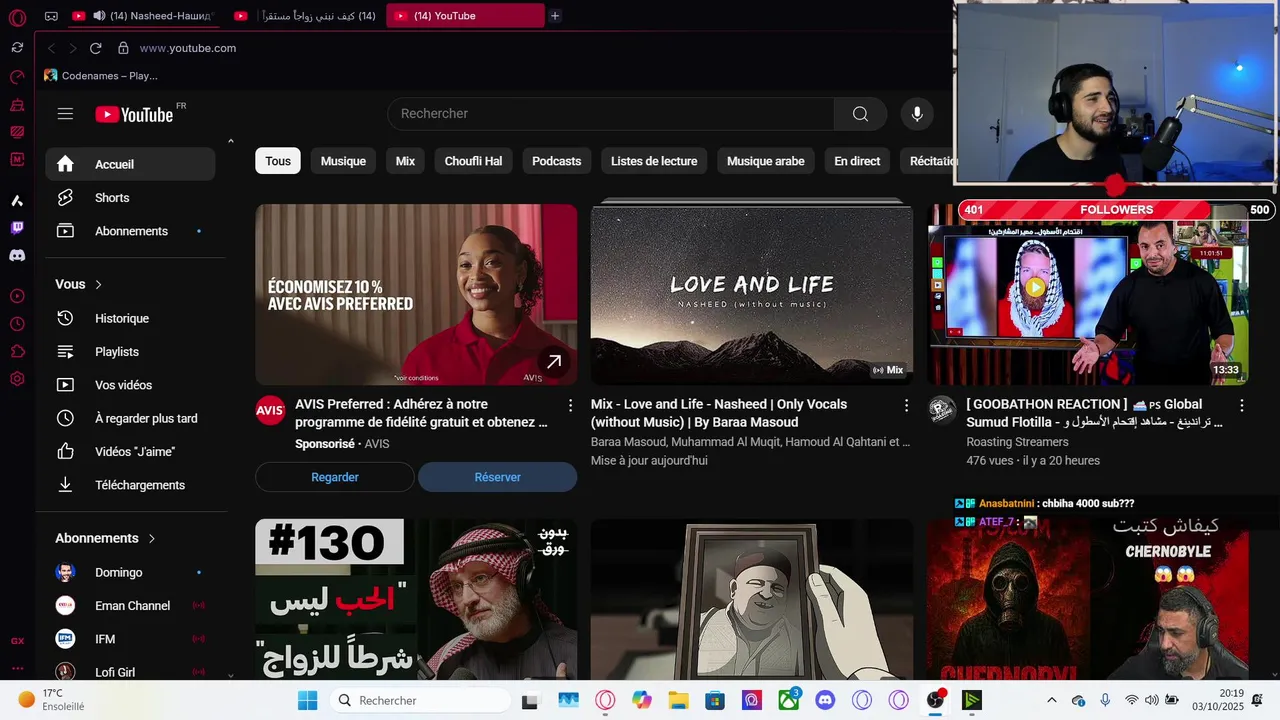Filter by Choufli Hal chip
Viewport: 1280px width, 720px height.
[473, 161]
